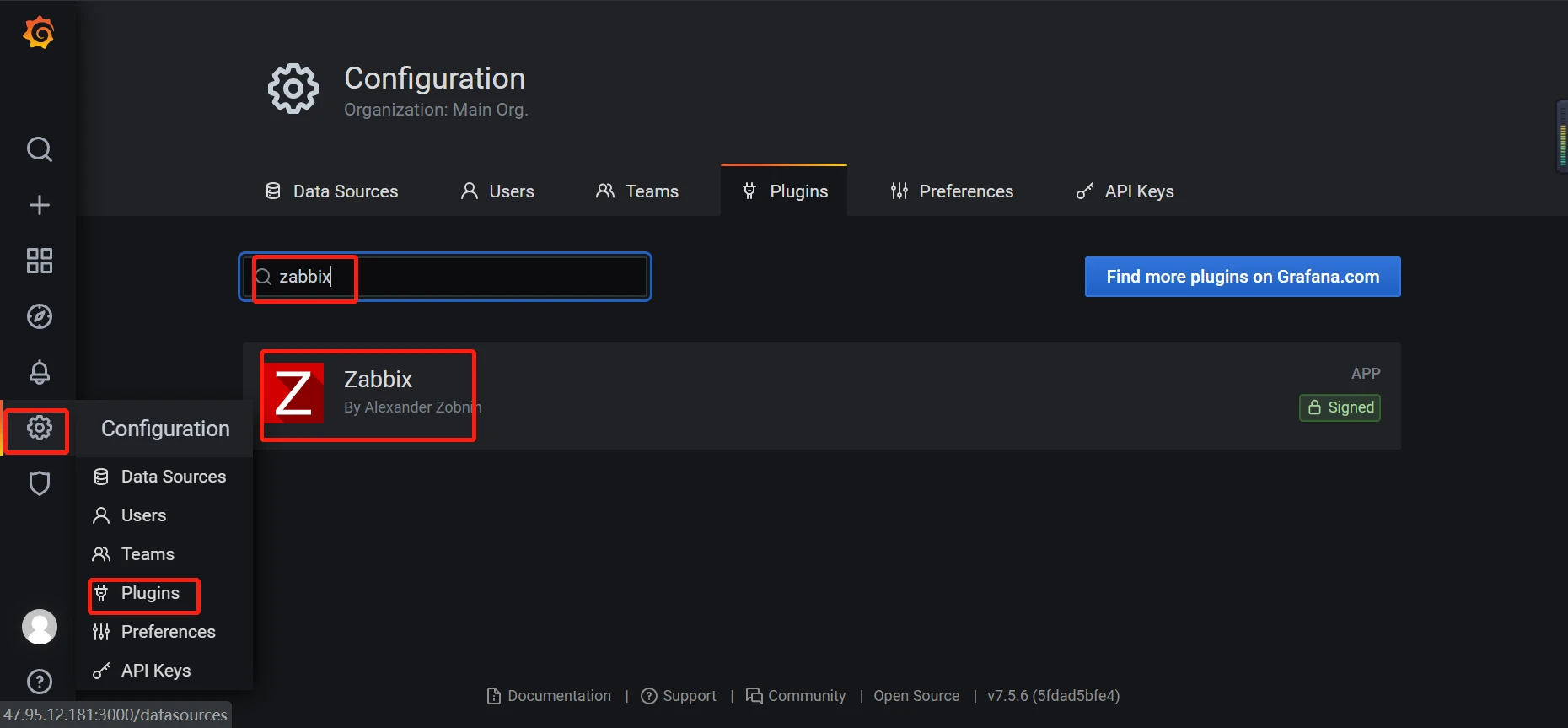Open the Documentation footer link
Image resolution: width=1568 pixels, height=728 pixels.
[x=550, y=696]
